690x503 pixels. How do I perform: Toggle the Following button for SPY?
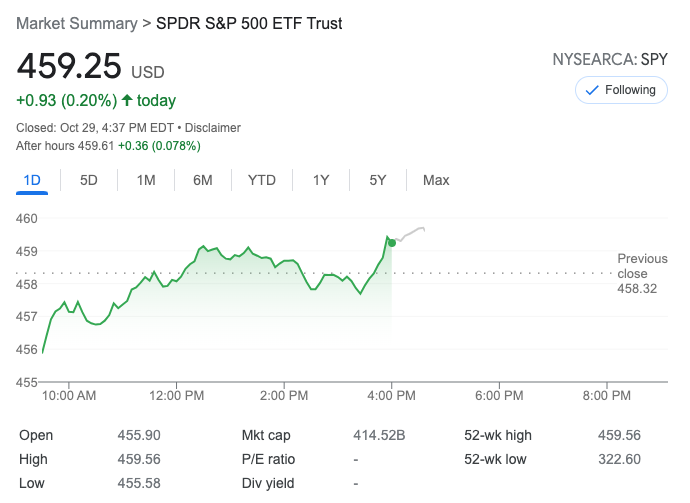[x=620, y=90]
